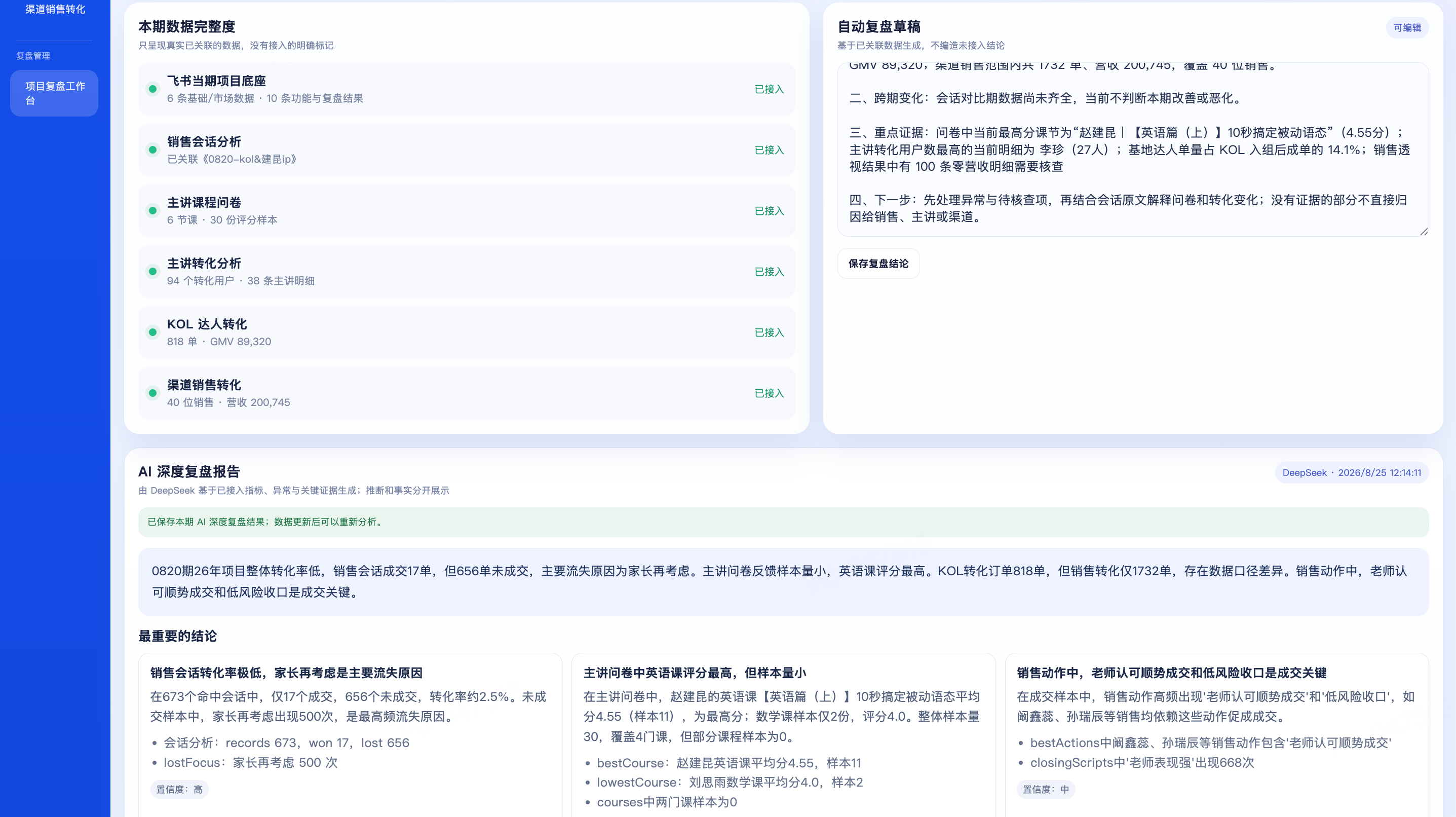Click 已接入 status next to 营收 200,745

[769, 393]
